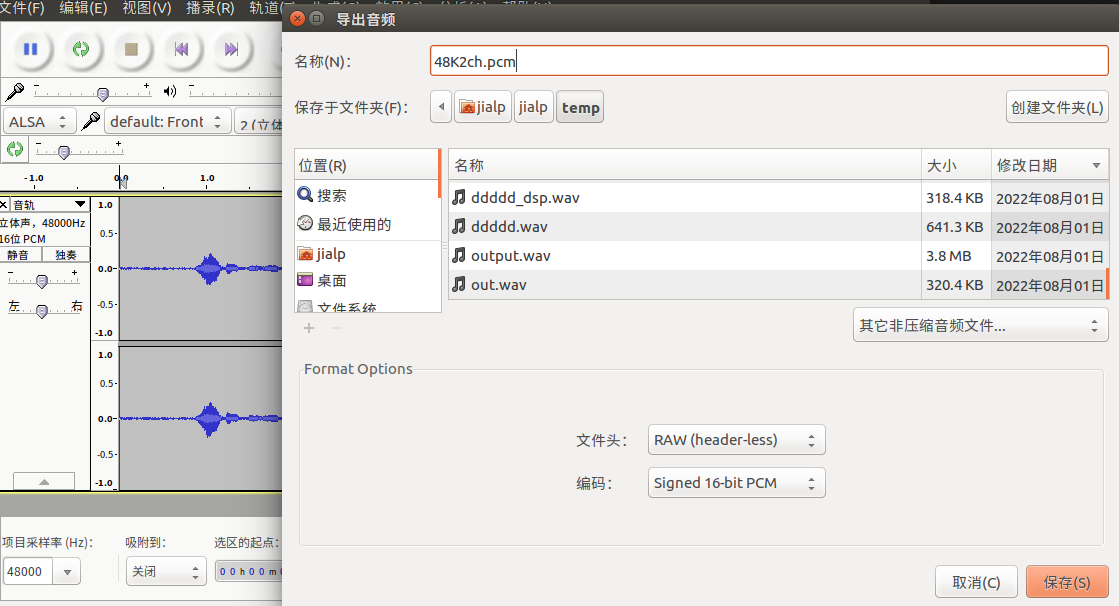The height and width of the screenshot is (606, 1119).
Task: Select the jialp home folder in sidebar
Action: coord(330,254)
